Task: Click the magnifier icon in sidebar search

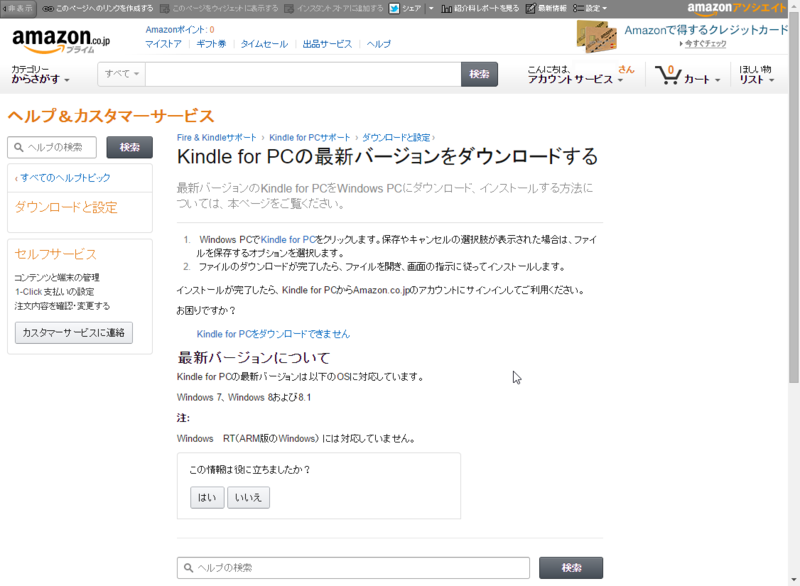Action: pos(19,147)
